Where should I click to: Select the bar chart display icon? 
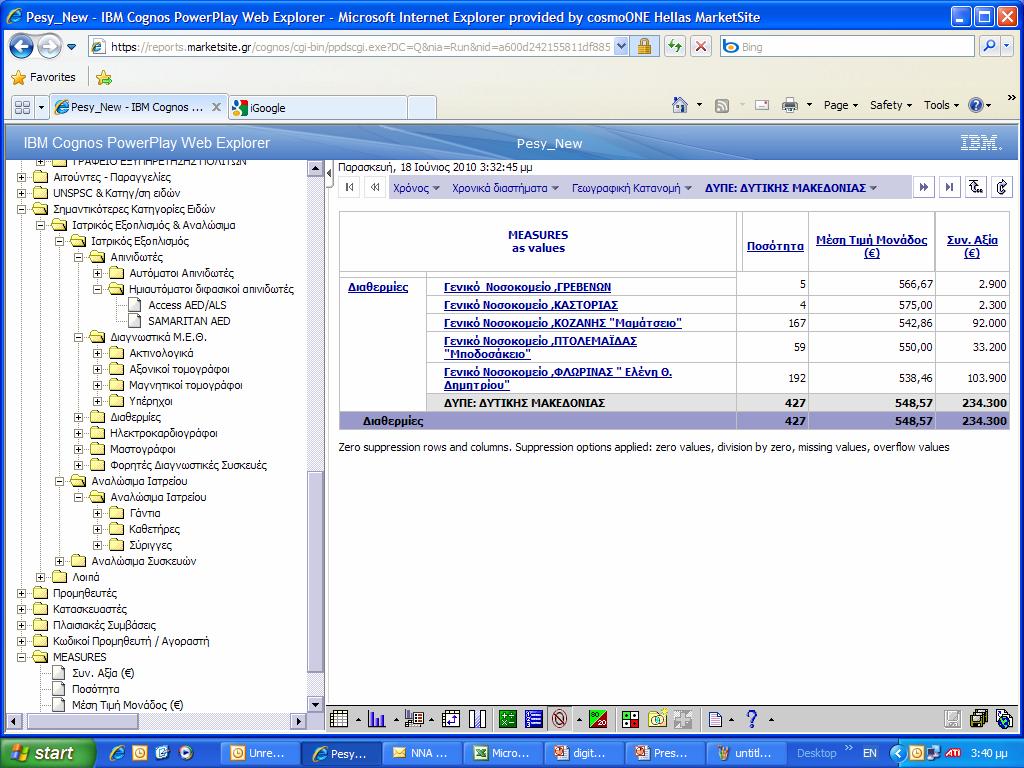tap(377, 719)
